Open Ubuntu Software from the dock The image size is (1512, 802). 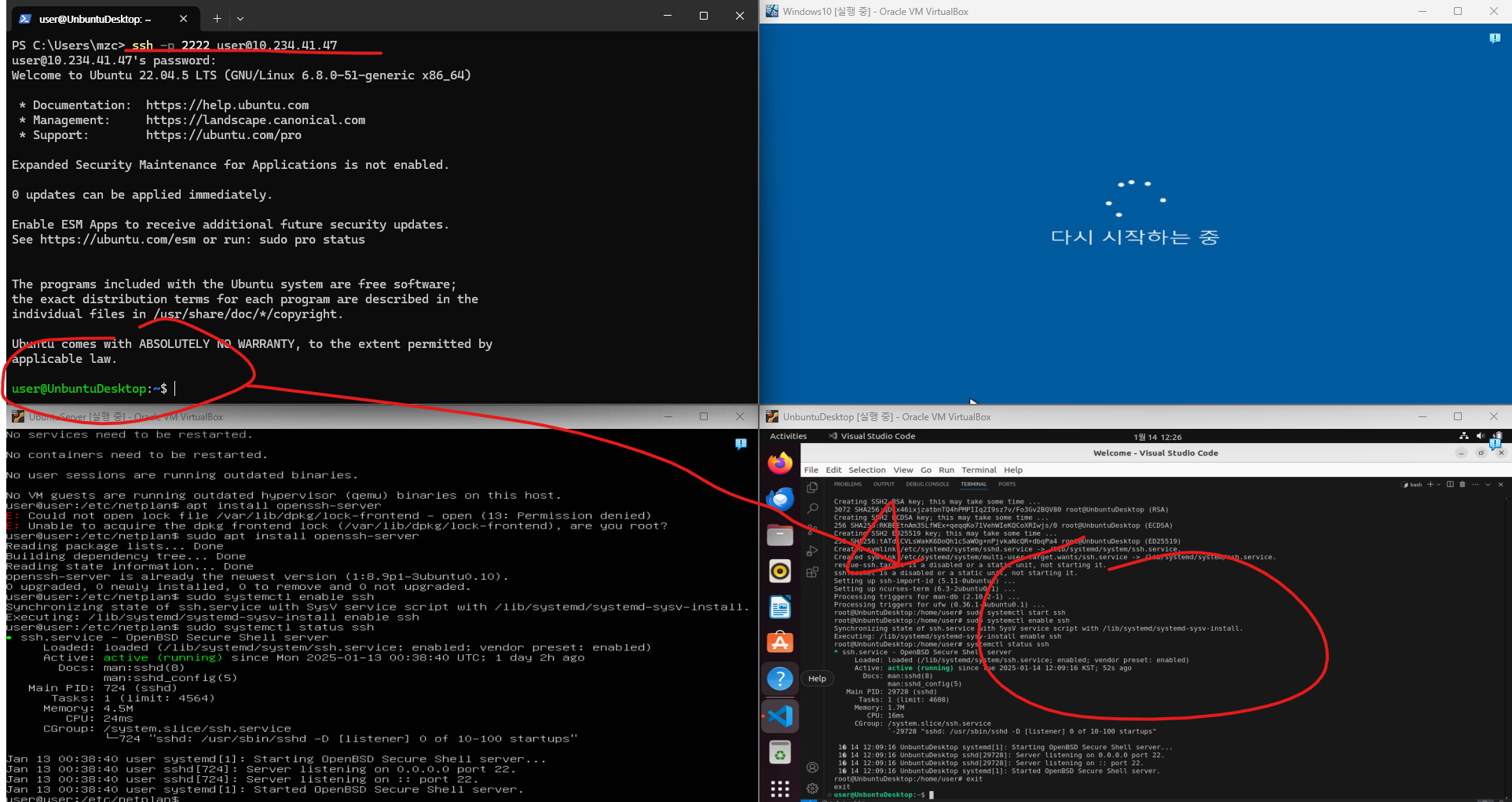tap(780, 643)
